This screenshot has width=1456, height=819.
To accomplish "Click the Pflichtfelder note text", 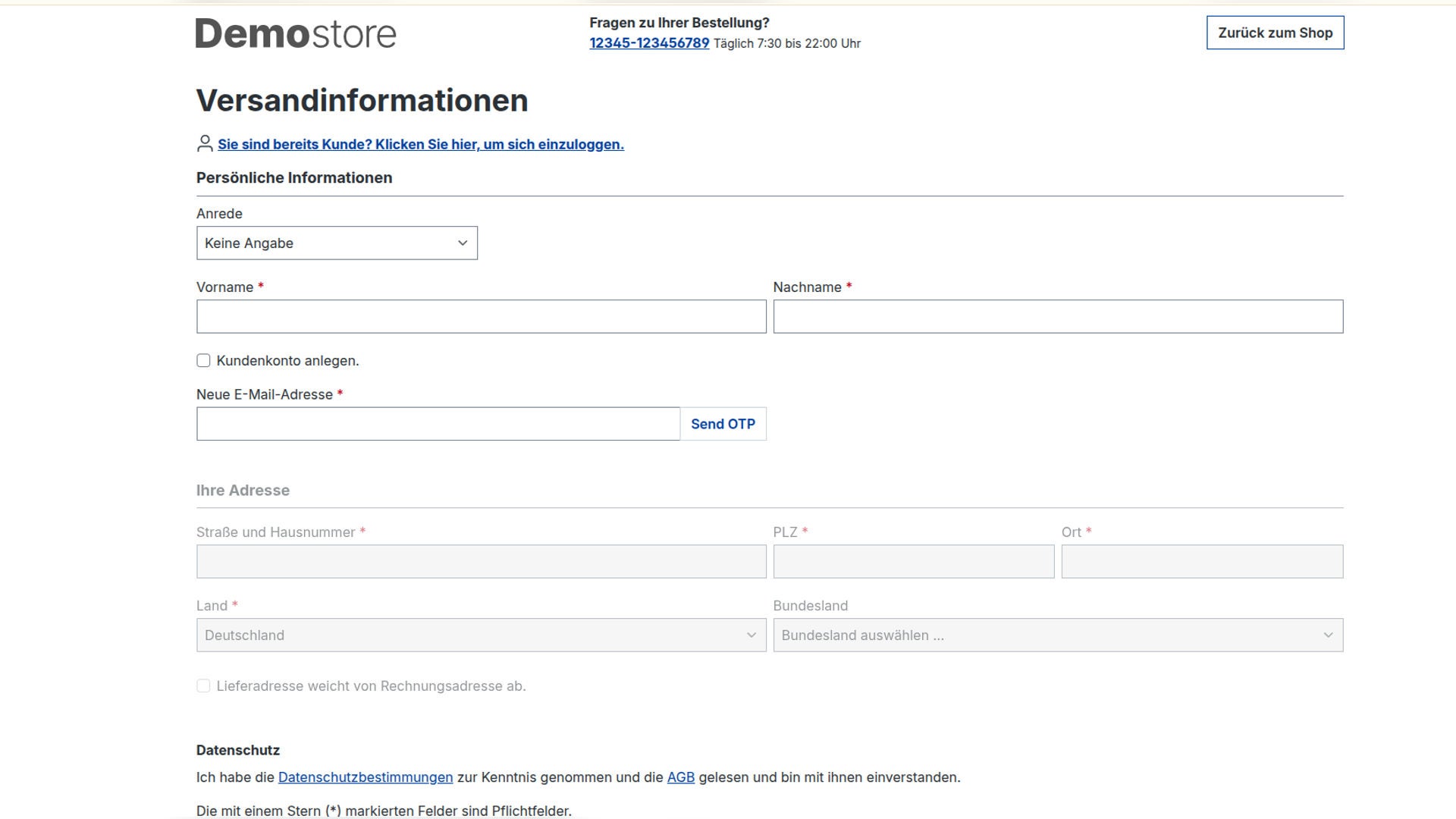I will (384, 811).
